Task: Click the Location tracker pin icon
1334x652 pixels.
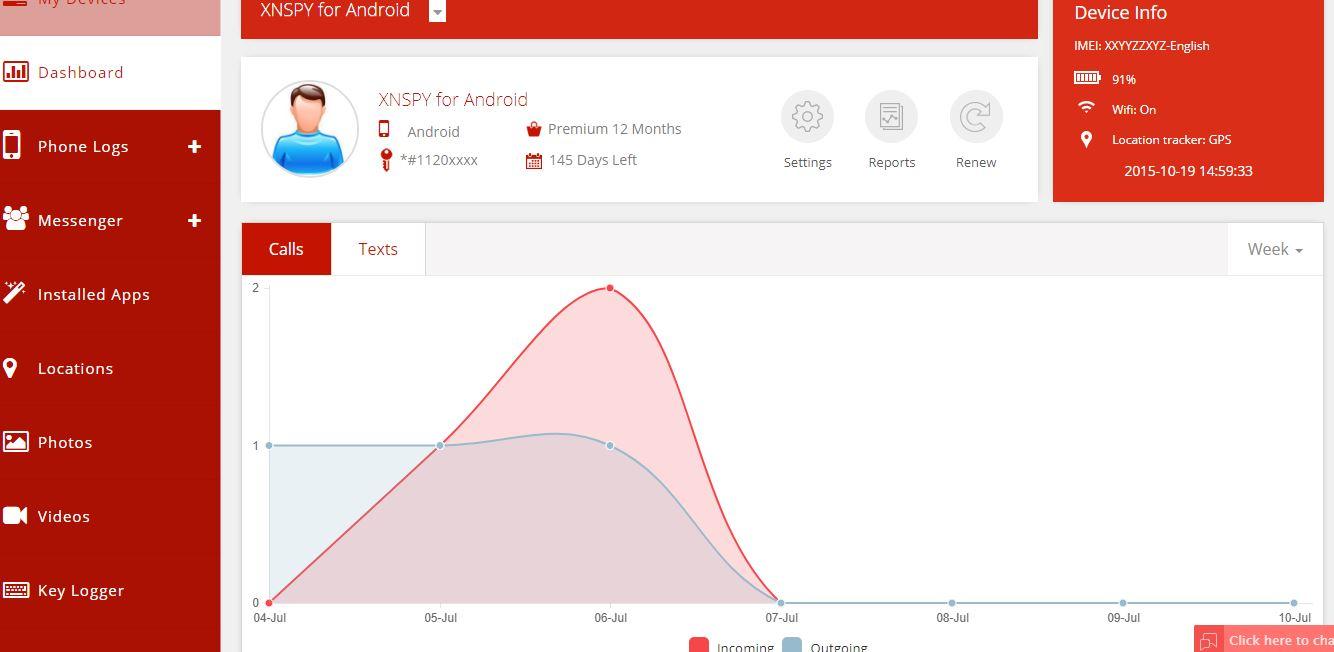Action: click(1087, 139)
